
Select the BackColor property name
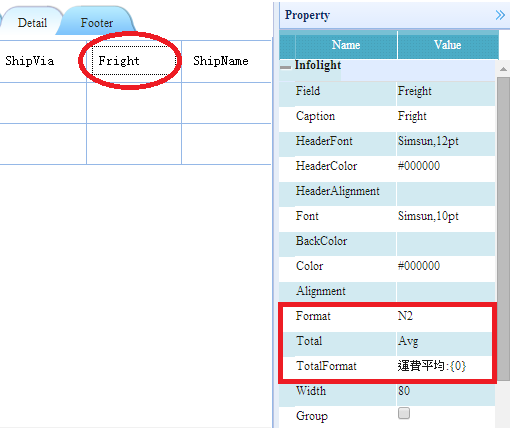321,241
